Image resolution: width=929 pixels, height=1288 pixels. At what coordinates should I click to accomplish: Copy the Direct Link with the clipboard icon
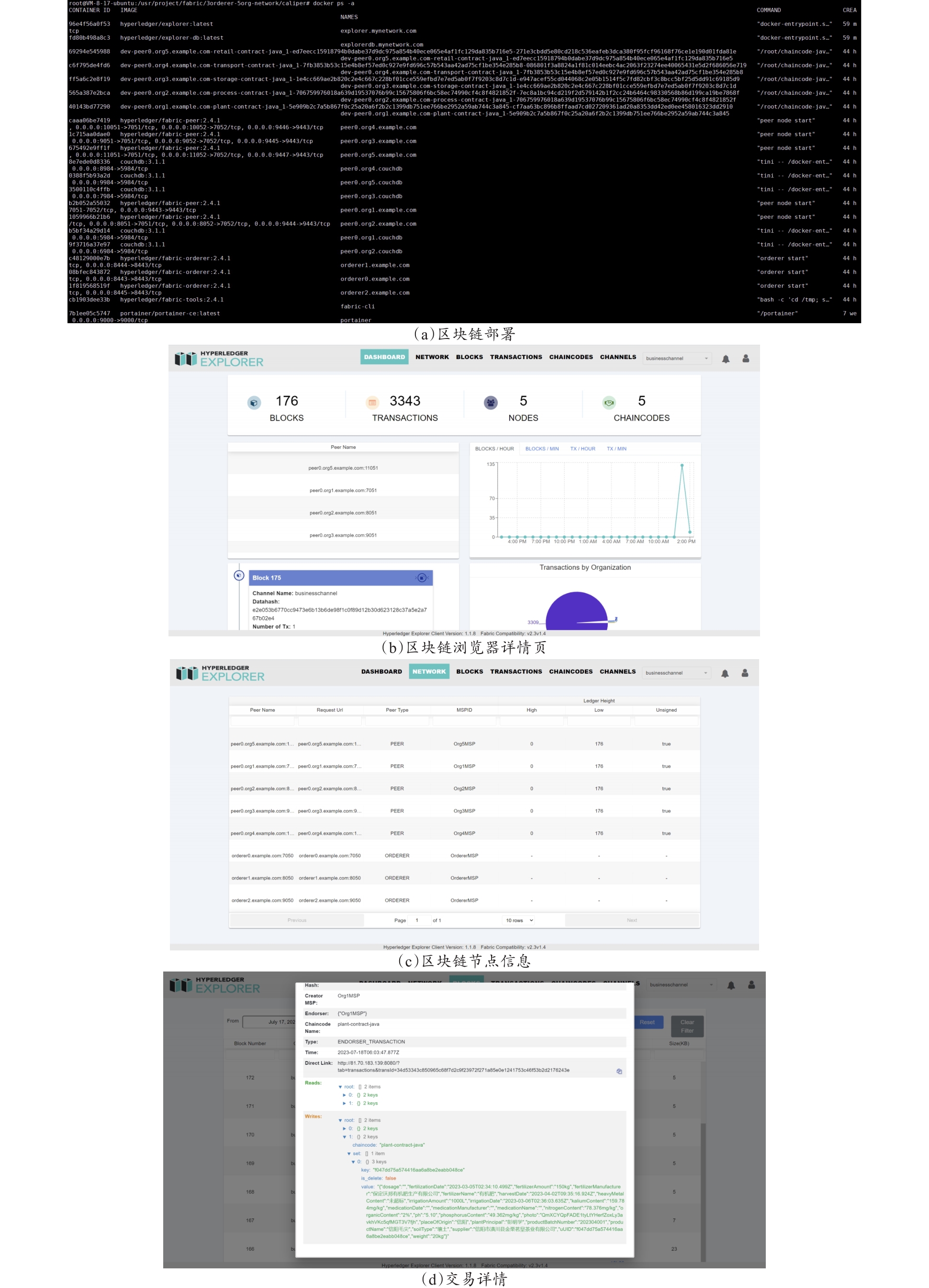[619, 1072]
